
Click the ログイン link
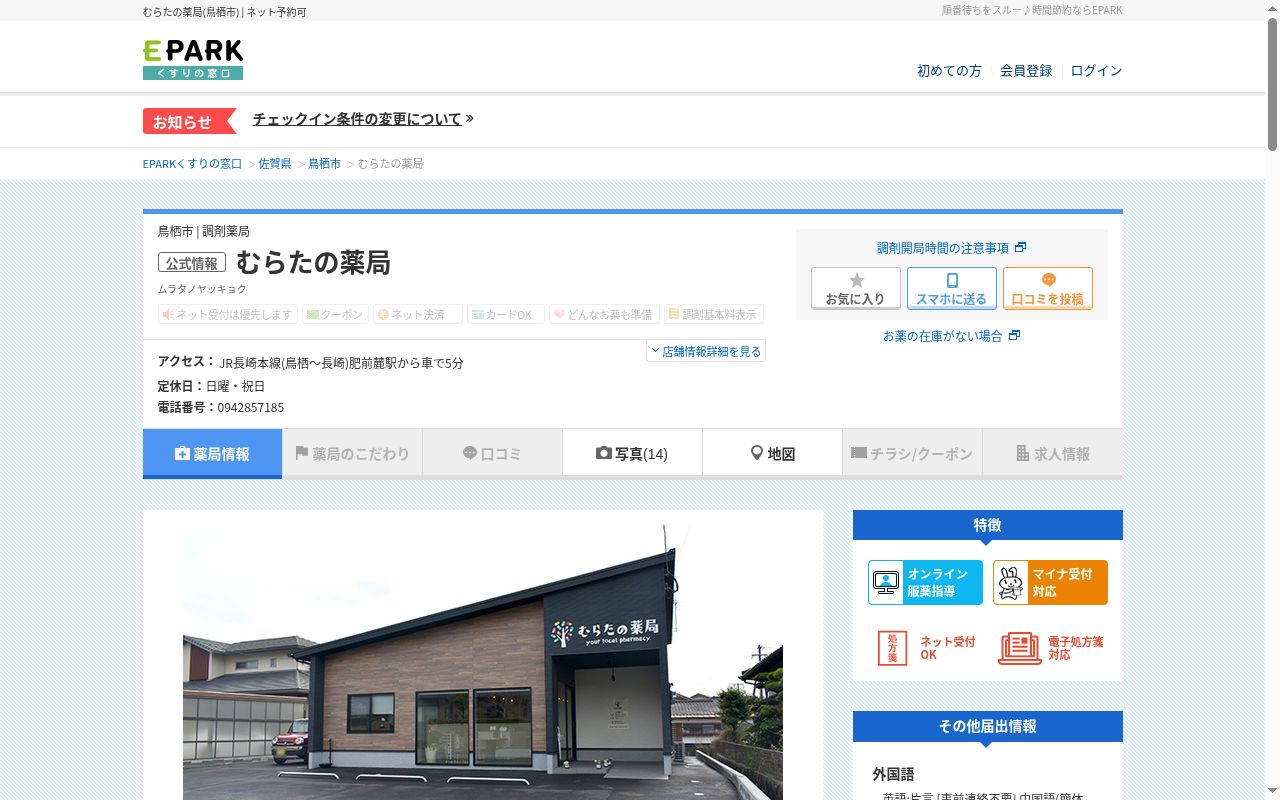click(1096, 71)
